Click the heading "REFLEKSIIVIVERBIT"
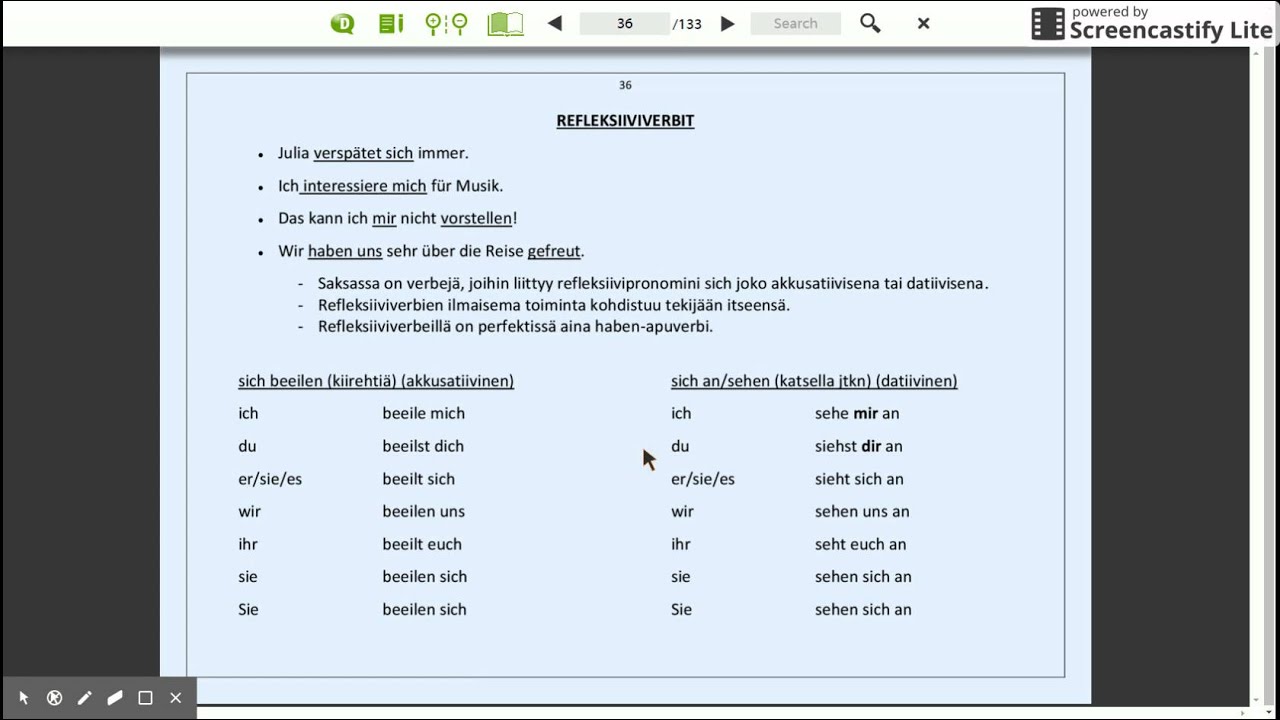 625,121
